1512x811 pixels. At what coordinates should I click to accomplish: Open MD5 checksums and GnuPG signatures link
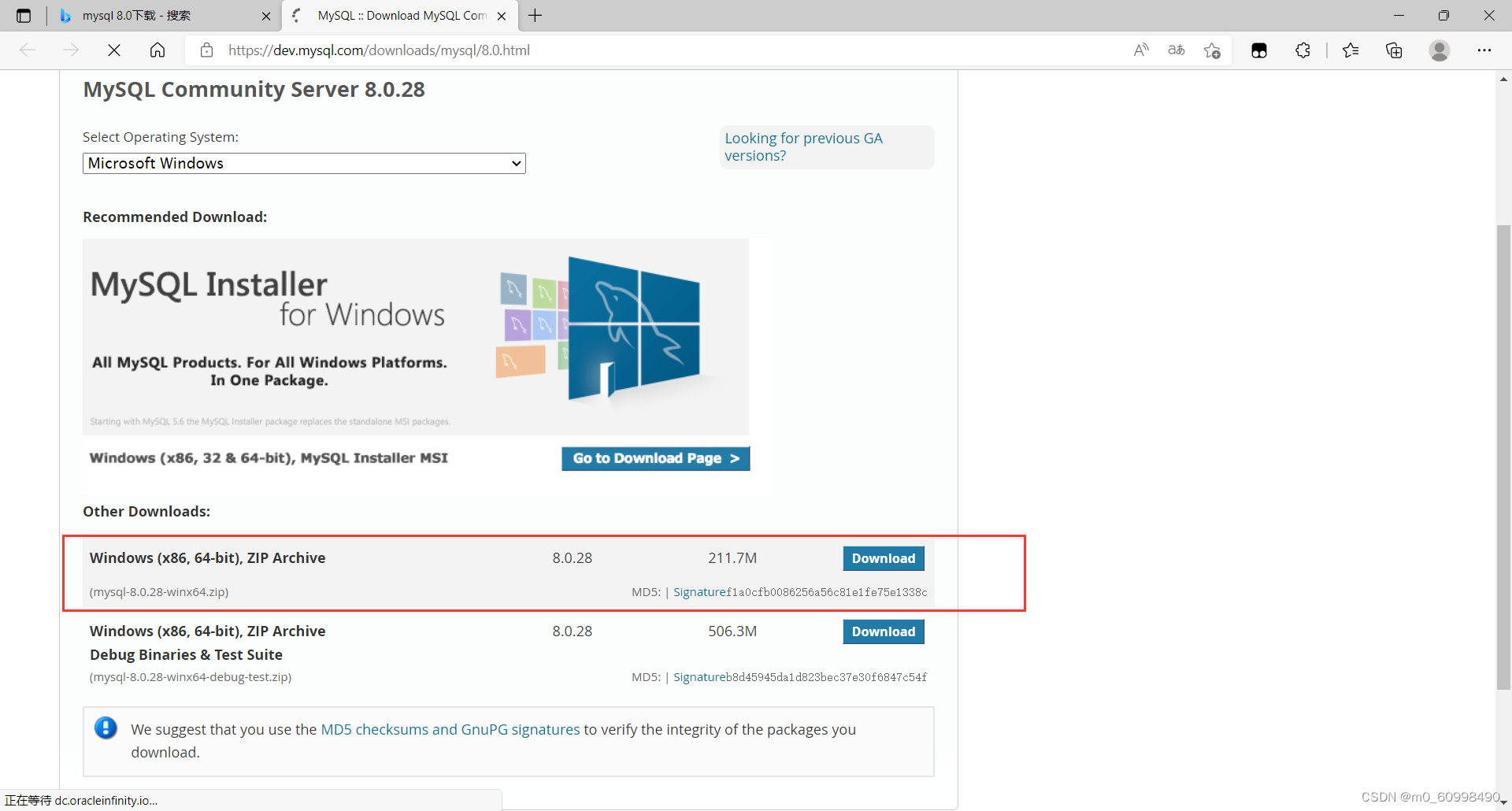pyautogui.click(x=450, y=730)
